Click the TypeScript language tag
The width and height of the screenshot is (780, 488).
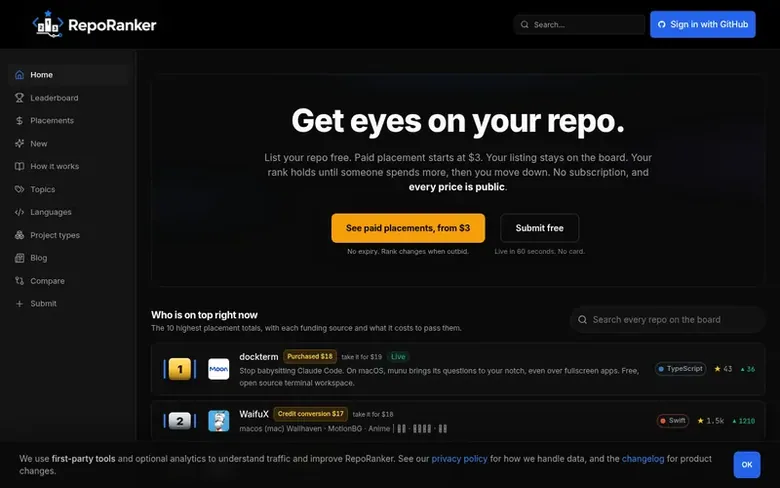(x=681, y=369)
